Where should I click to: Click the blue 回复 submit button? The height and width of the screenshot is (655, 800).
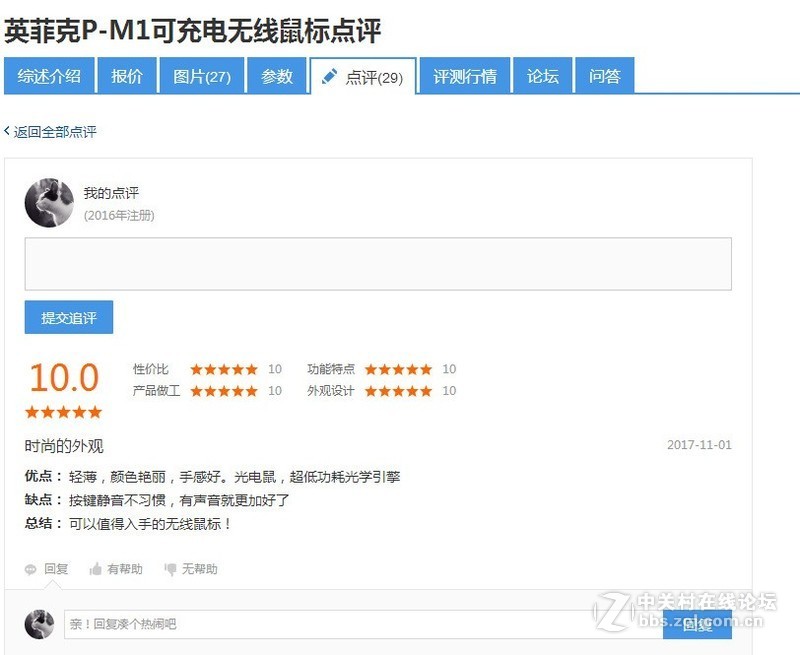point(697,624)
